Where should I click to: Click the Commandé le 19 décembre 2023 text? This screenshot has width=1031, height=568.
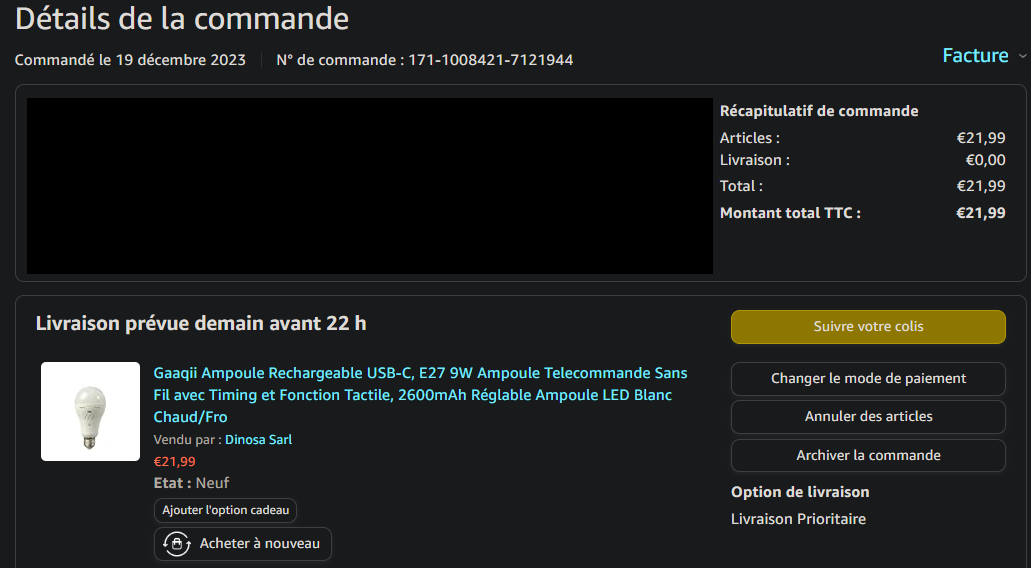pos(130,60)
